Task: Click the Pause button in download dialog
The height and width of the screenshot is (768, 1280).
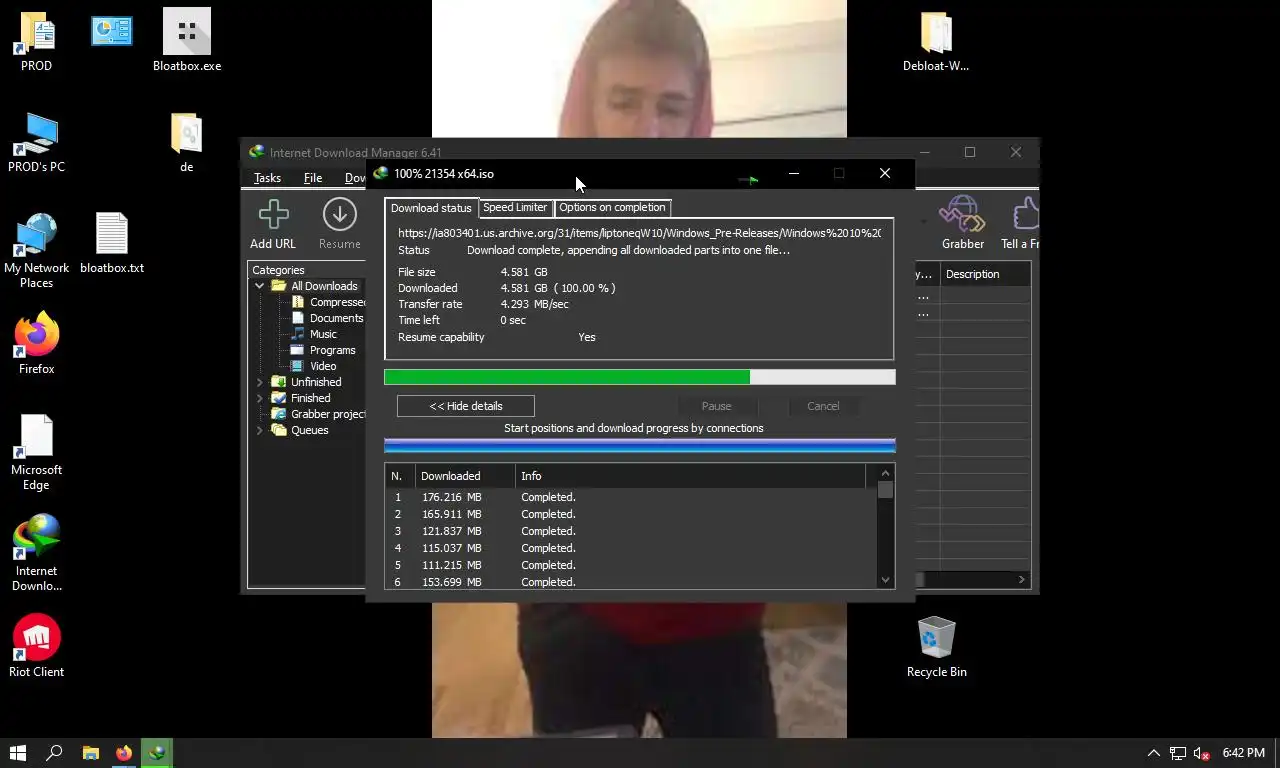Action: (x=716, y=406)
